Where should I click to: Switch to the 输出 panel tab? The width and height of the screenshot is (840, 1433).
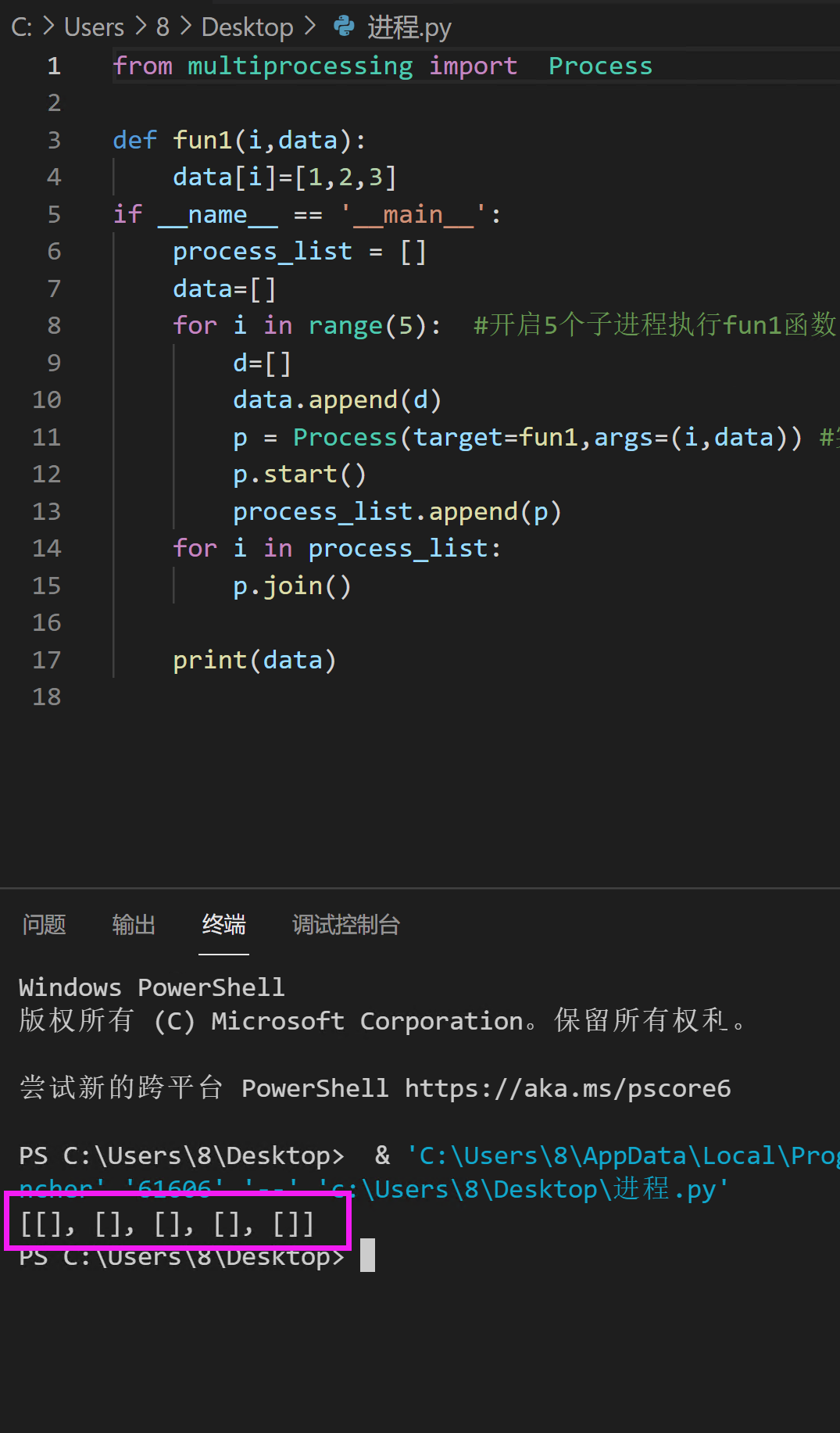point(134,925)
